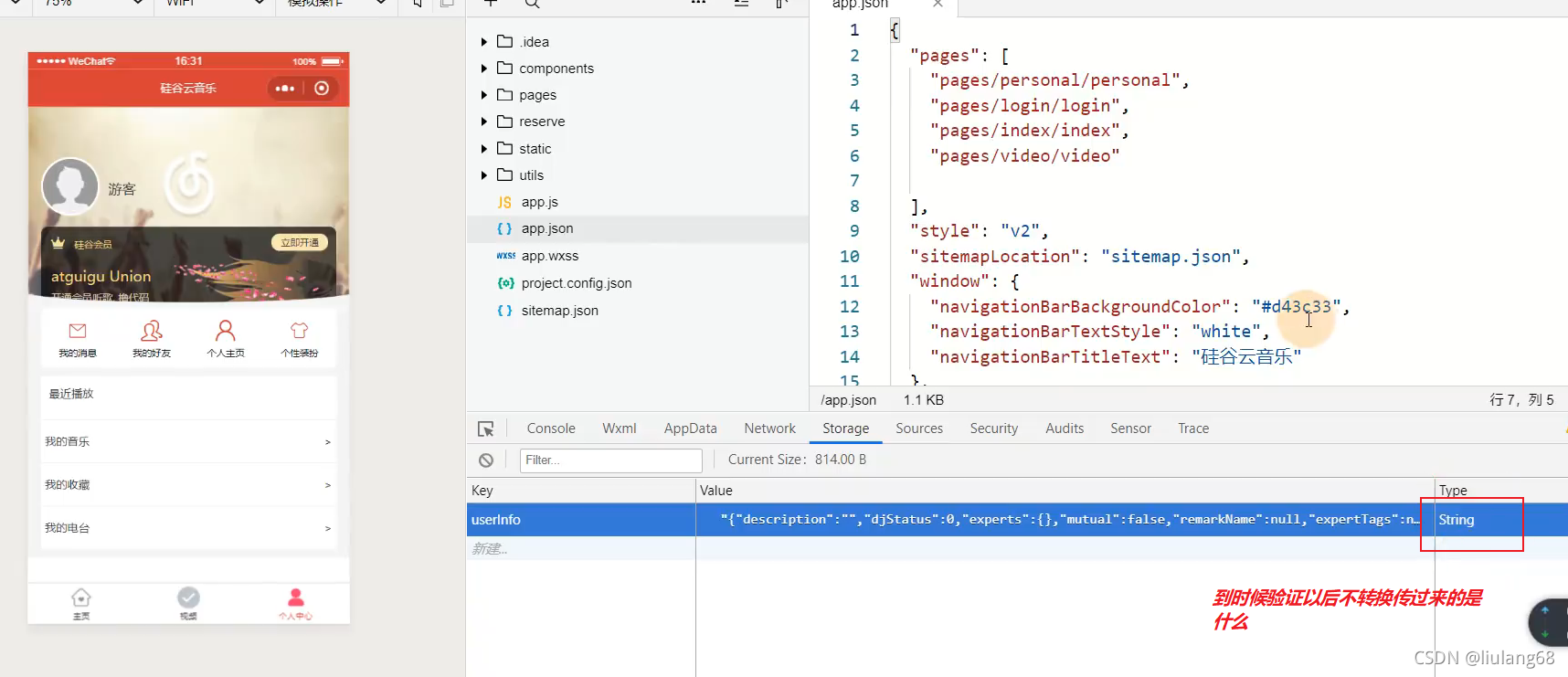
Task: Click the braces icon beside sitemap.json
Action: pos(504,311)
